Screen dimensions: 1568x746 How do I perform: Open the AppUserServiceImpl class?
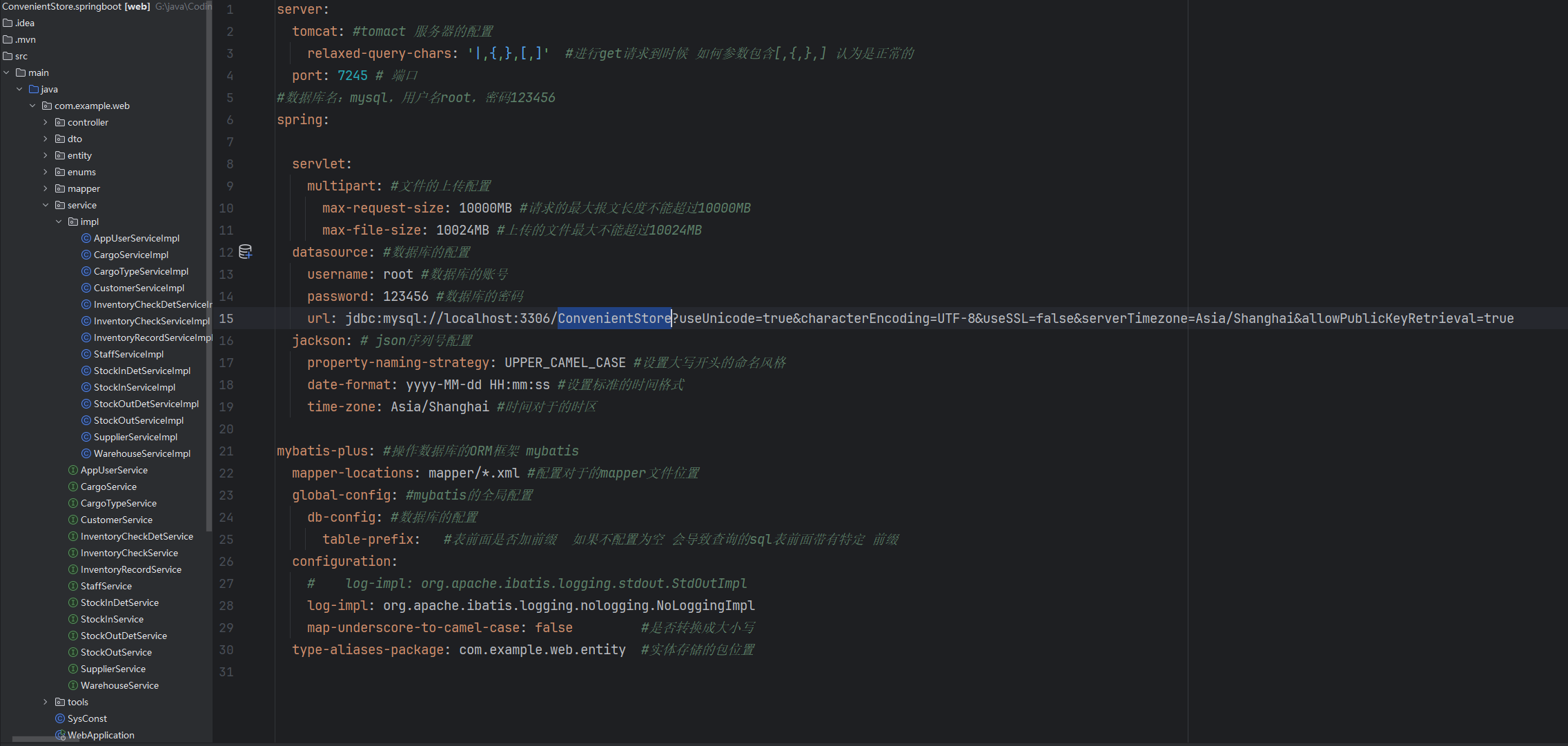[x=136, y=238]
